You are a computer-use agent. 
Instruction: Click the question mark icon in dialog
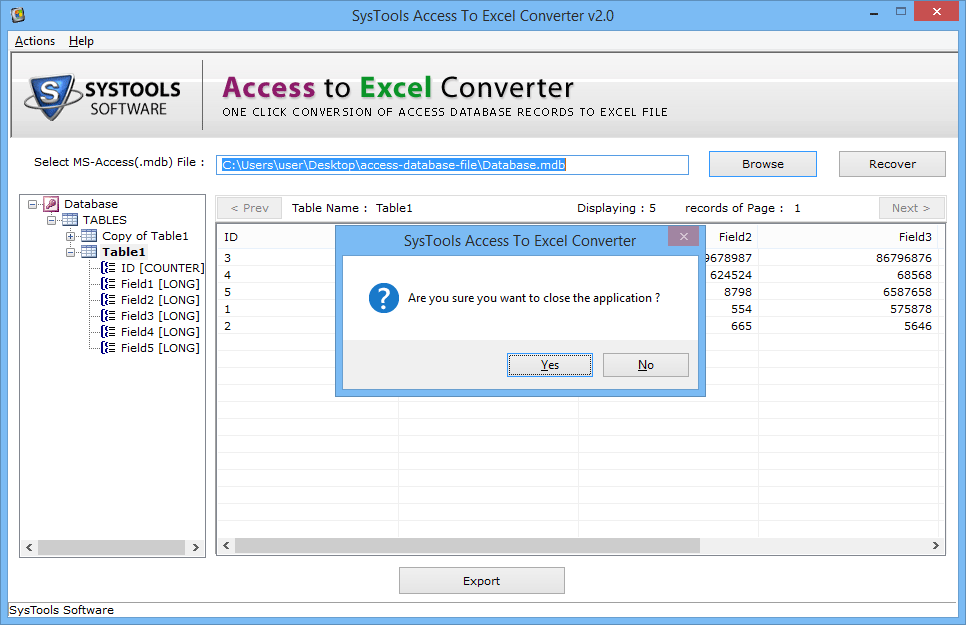pos(384,298)
